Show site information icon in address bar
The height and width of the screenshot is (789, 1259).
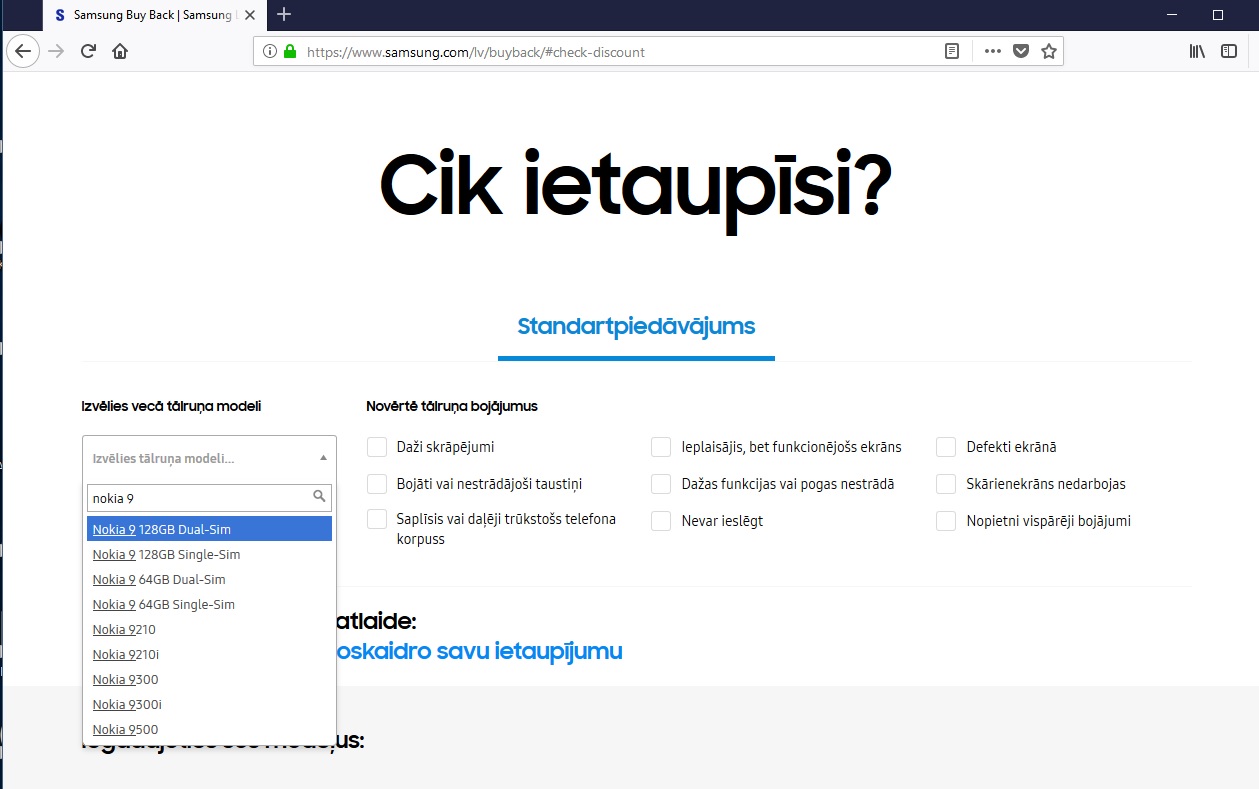[270, 51]
